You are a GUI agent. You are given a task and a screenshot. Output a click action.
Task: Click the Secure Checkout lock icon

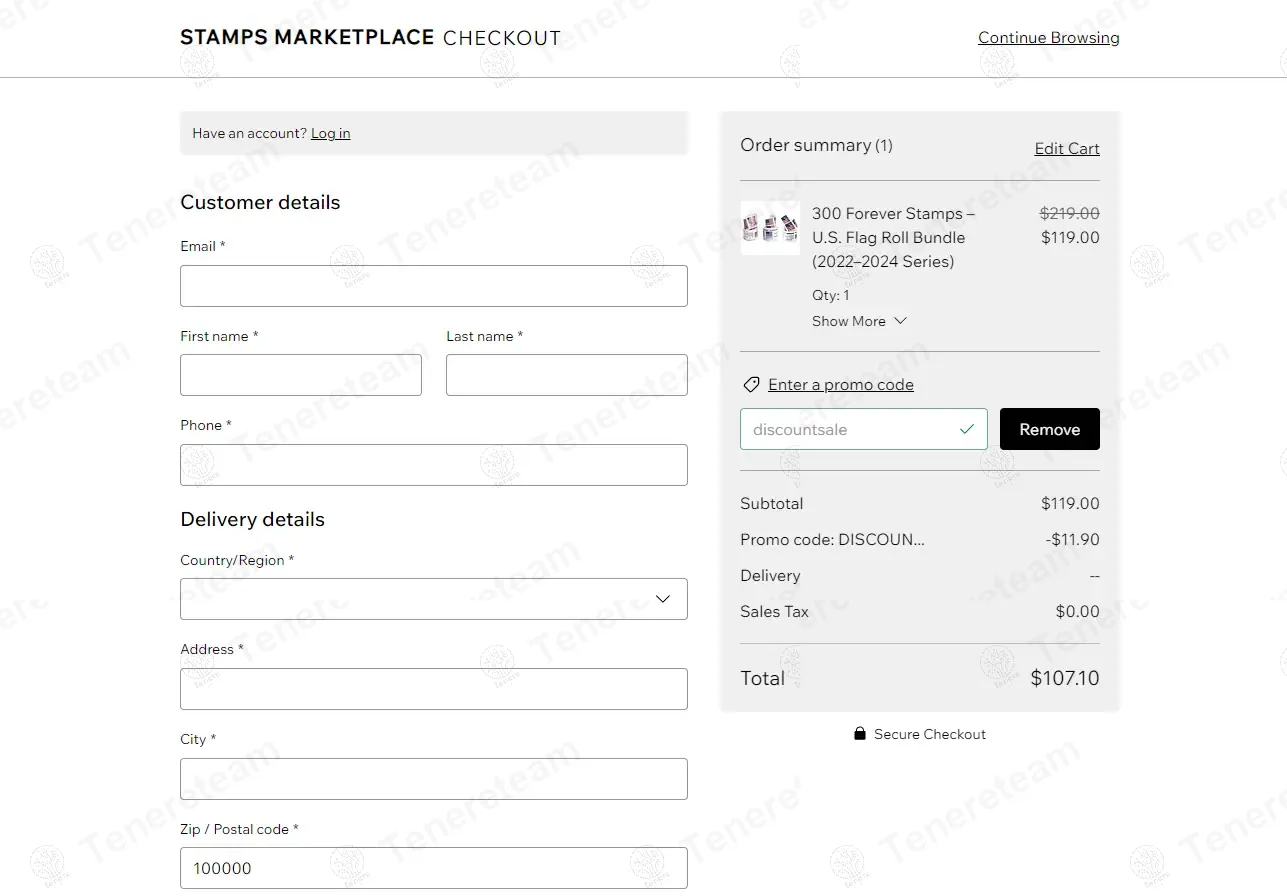(859, 734)
